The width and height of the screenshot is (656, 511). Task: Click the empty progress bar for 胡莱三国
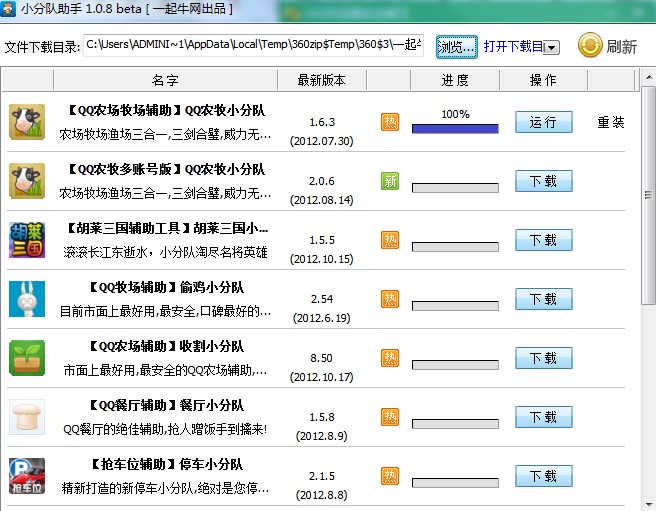(x=455, y=247)
